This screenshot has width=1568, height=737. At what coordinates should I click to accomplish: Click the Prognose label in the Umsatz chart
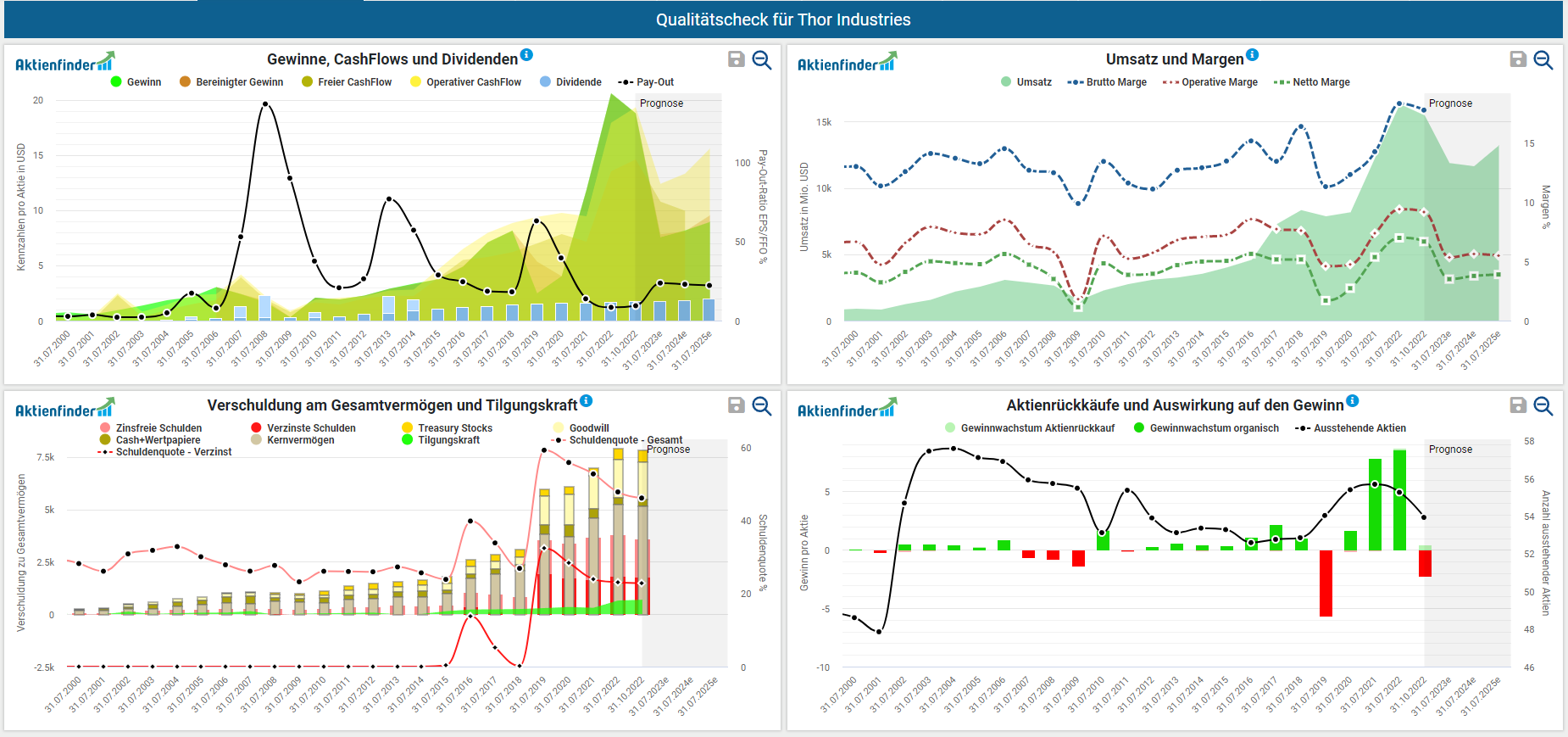click(1450, 103)
